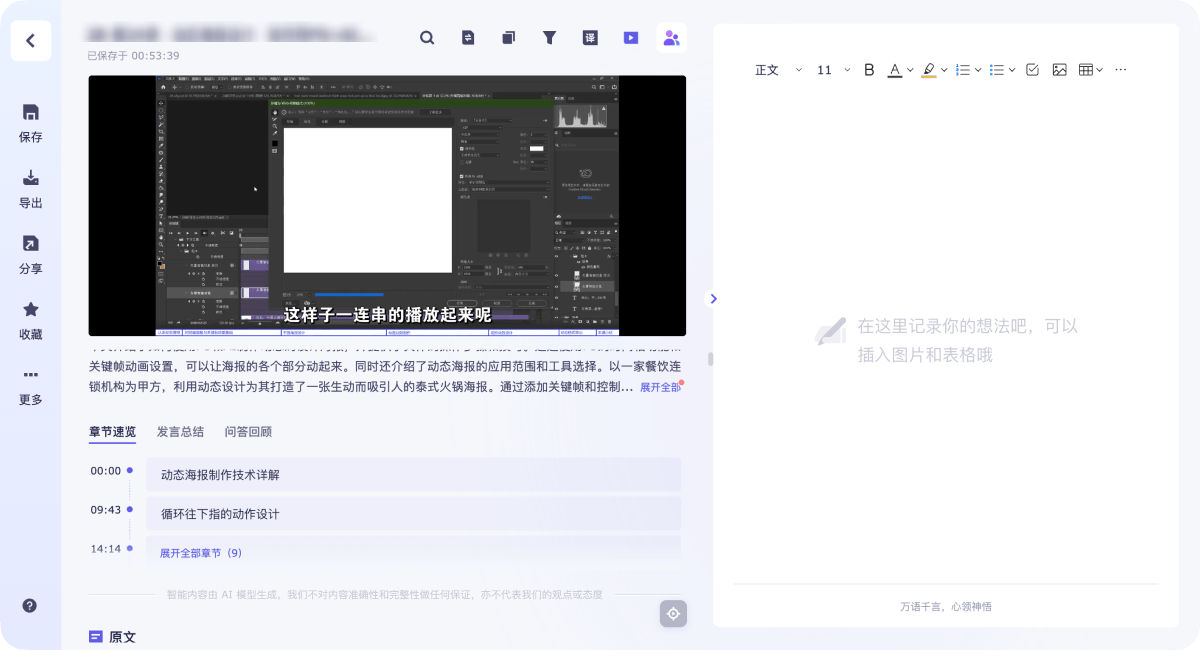Image resolution: width=1200 pixels, height=650 pixels.
Task: Collapse the notes panel with the arrow
Action: pyautogui.click(x=713, y=298)
